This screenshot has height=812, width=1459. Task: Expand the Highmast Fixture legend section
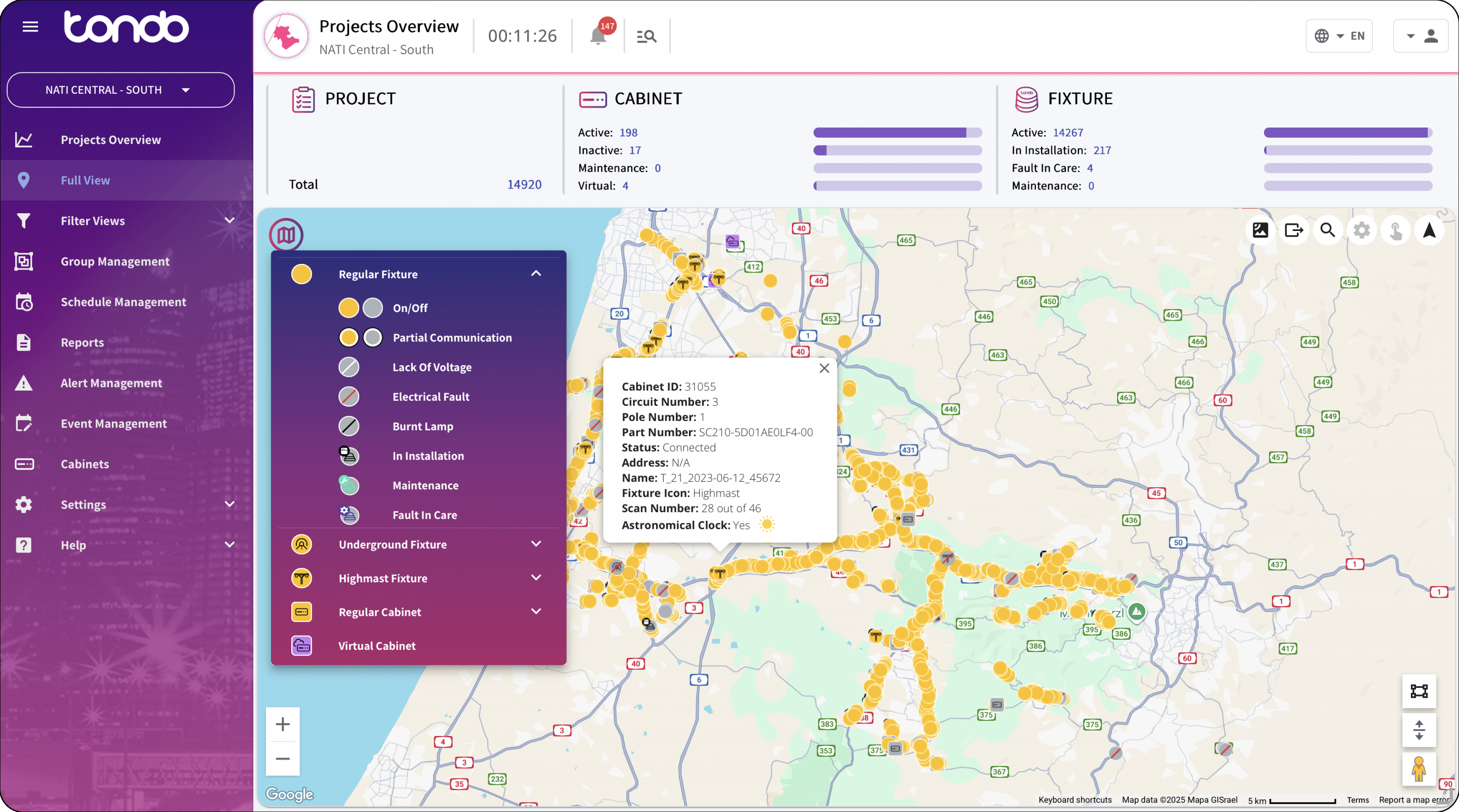coord(536,577)
